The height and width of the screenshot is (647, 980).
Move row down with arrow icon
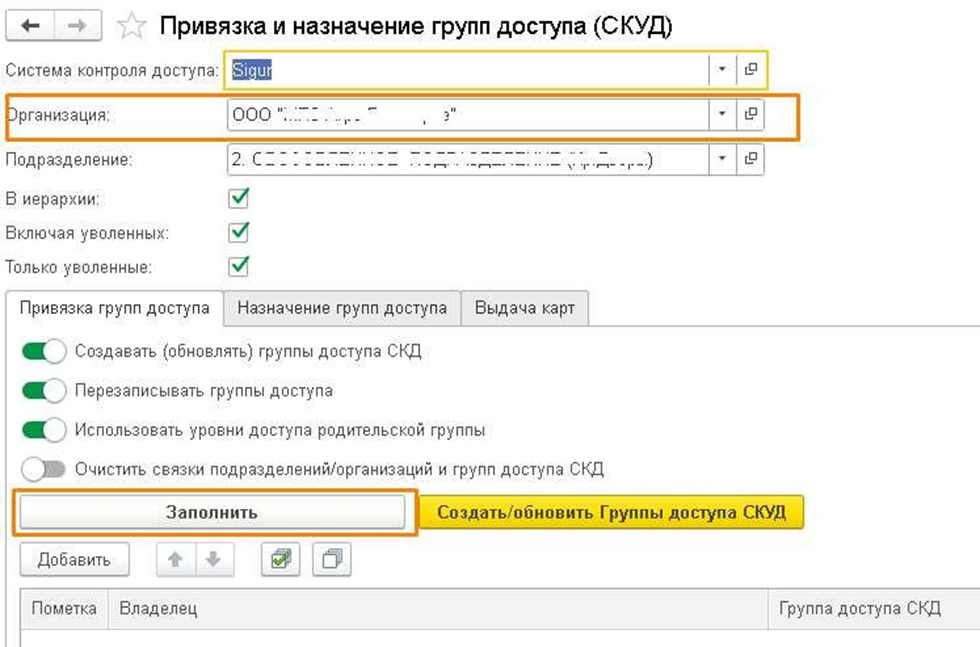coord(212,561)
